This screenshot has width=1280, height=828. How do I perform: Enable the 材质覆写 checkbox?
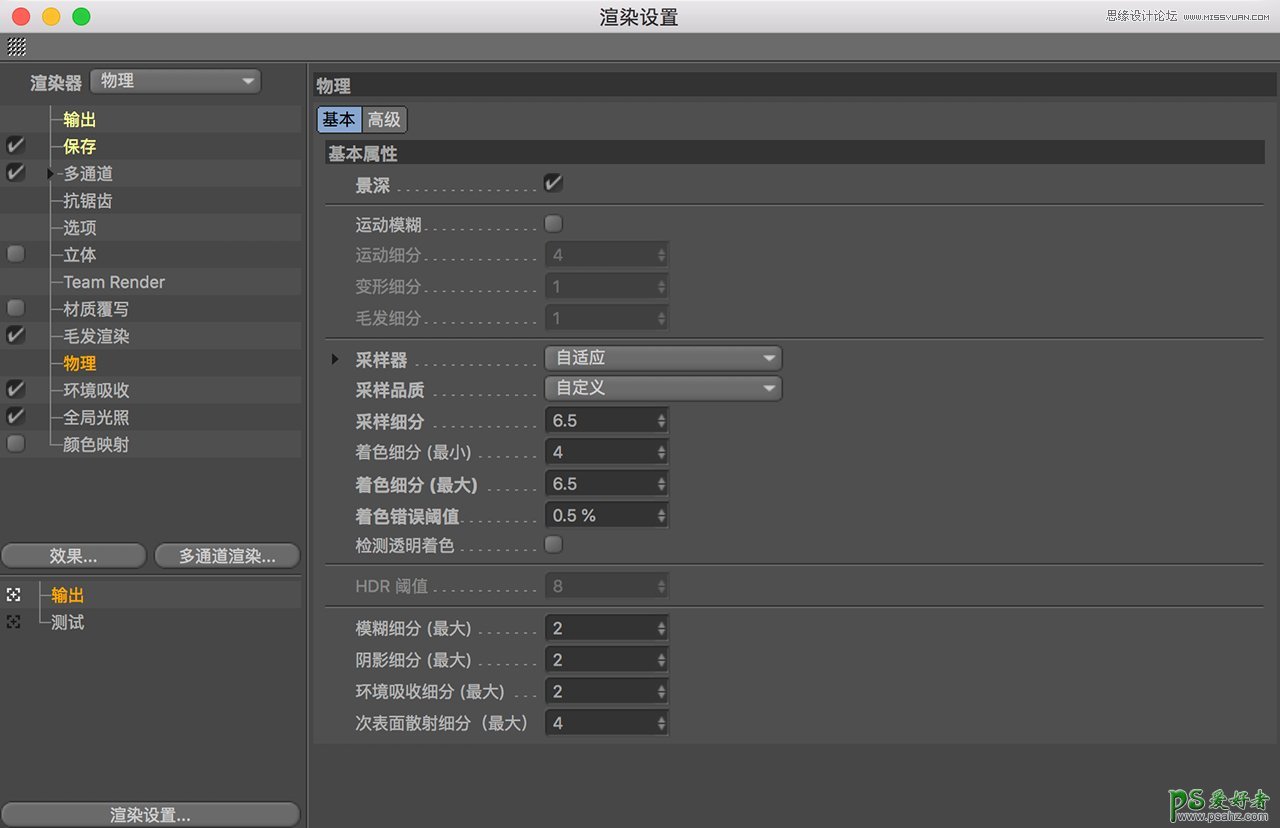point(15,308)
